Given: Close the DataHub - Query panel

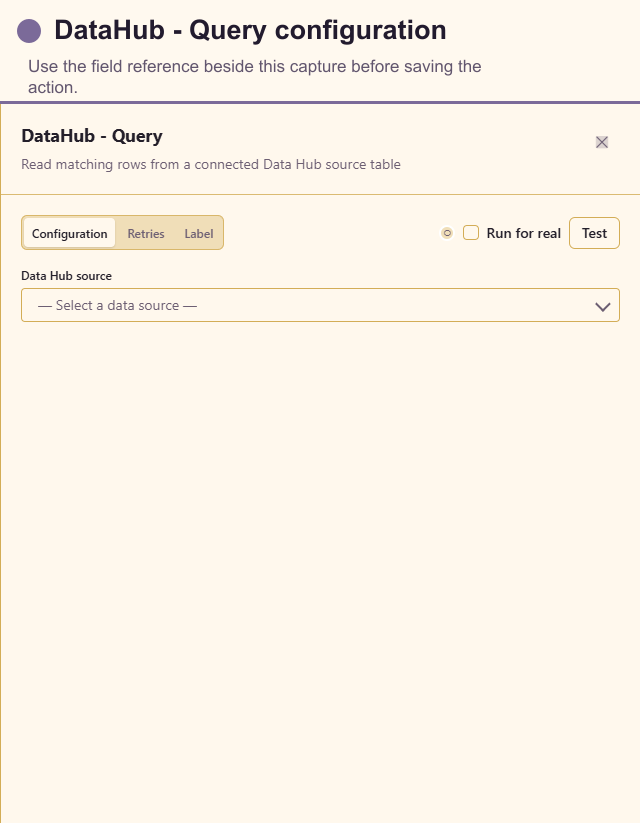Looking at the screenshot, I should (602, 142).
